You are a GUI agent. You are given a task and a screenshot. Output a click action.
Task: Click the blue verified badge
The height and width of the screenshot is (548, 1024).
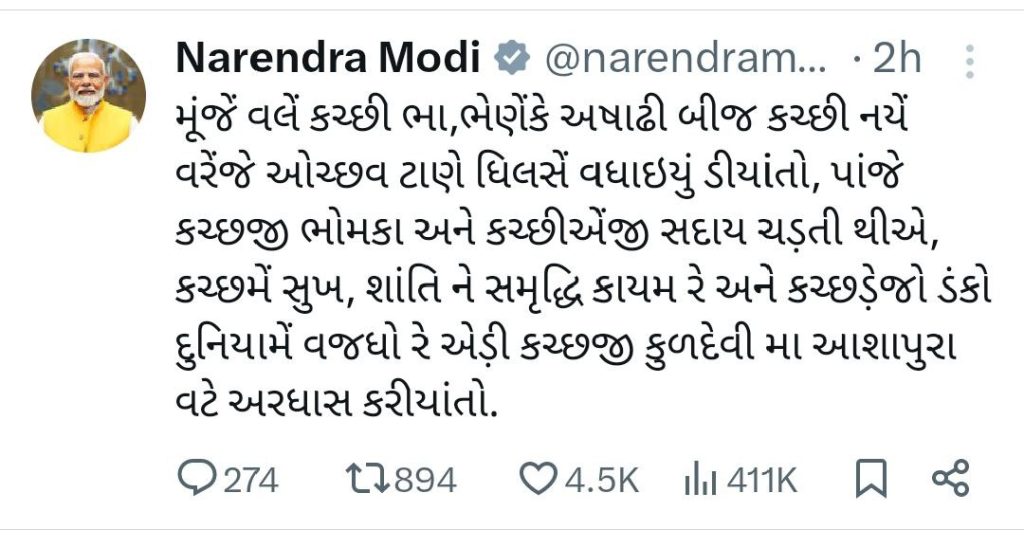click(x=513, y=60)
